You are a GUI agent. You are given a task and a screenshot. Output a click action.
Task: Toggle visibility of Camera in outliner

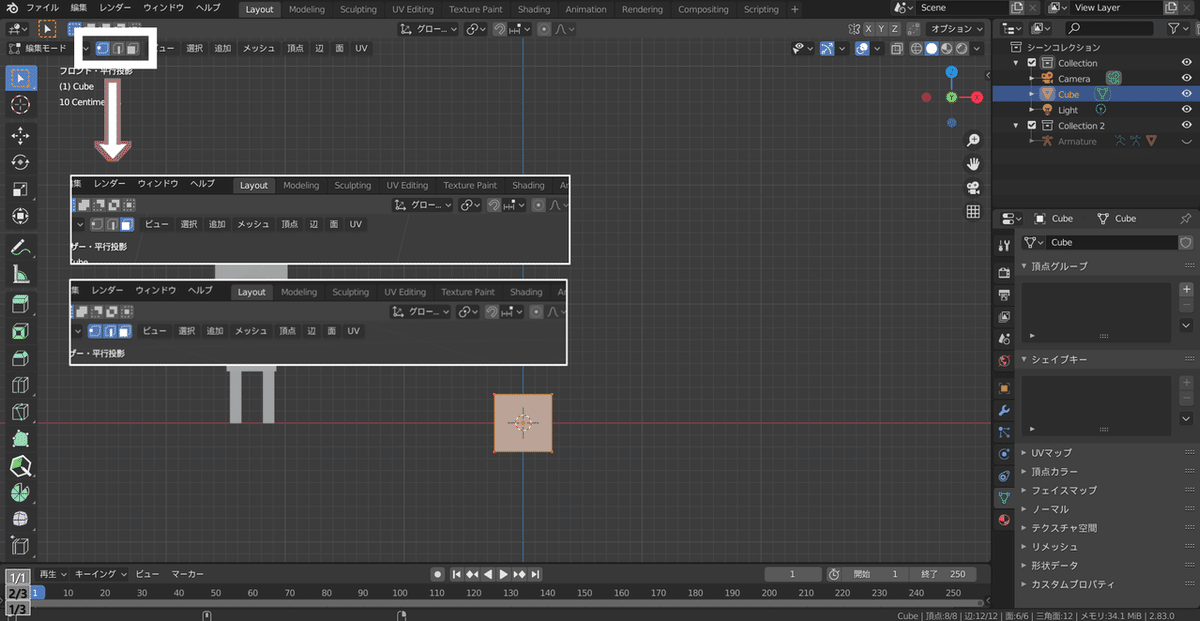coord(1186,78)
